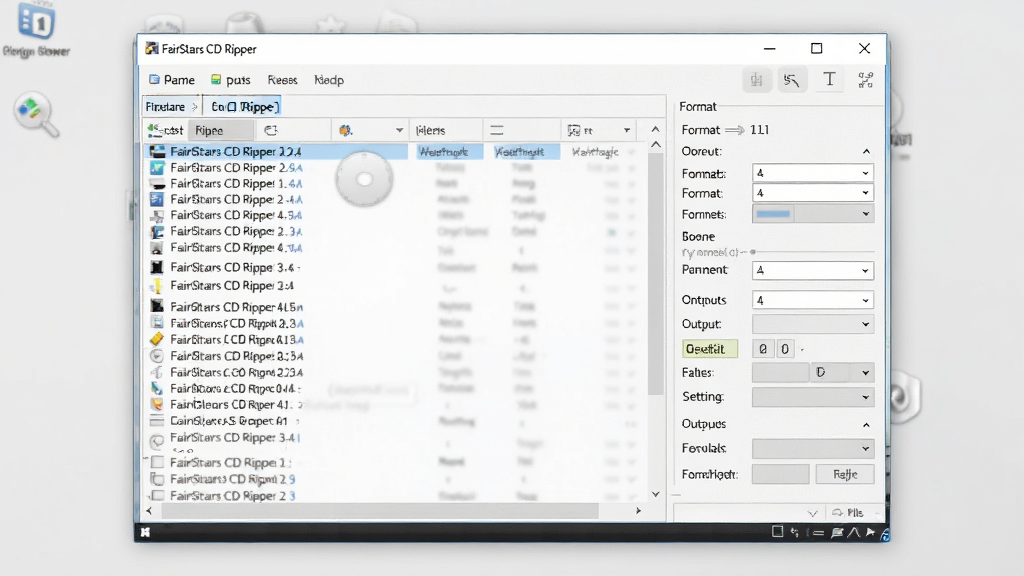Open the dropdown arrow beside the globe icon
This screenshot has height=576, width=1024.
(399, 131)
